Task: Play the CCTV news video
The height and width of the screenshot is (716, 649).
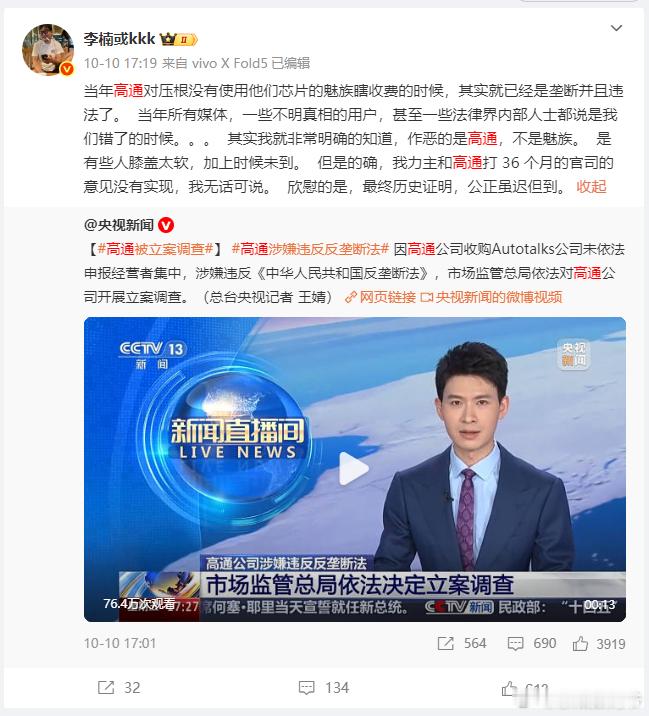Action: tap(354, 469)
